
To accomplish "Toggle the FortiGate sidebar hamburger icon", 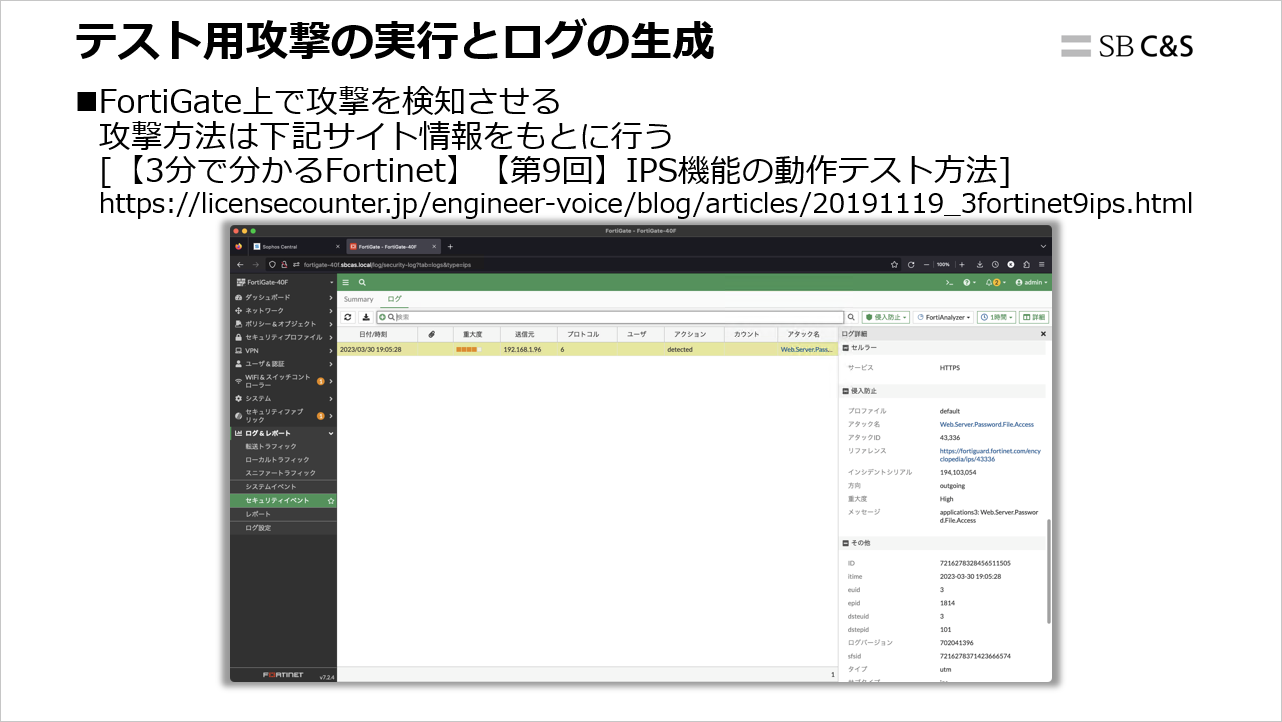I will point(347,283).
